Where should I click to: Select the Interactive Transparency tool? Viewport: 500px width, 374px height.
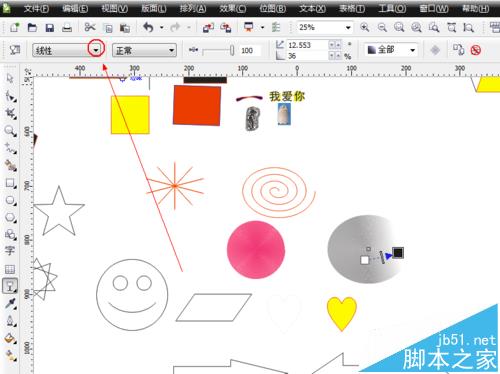tap(10, 286)
